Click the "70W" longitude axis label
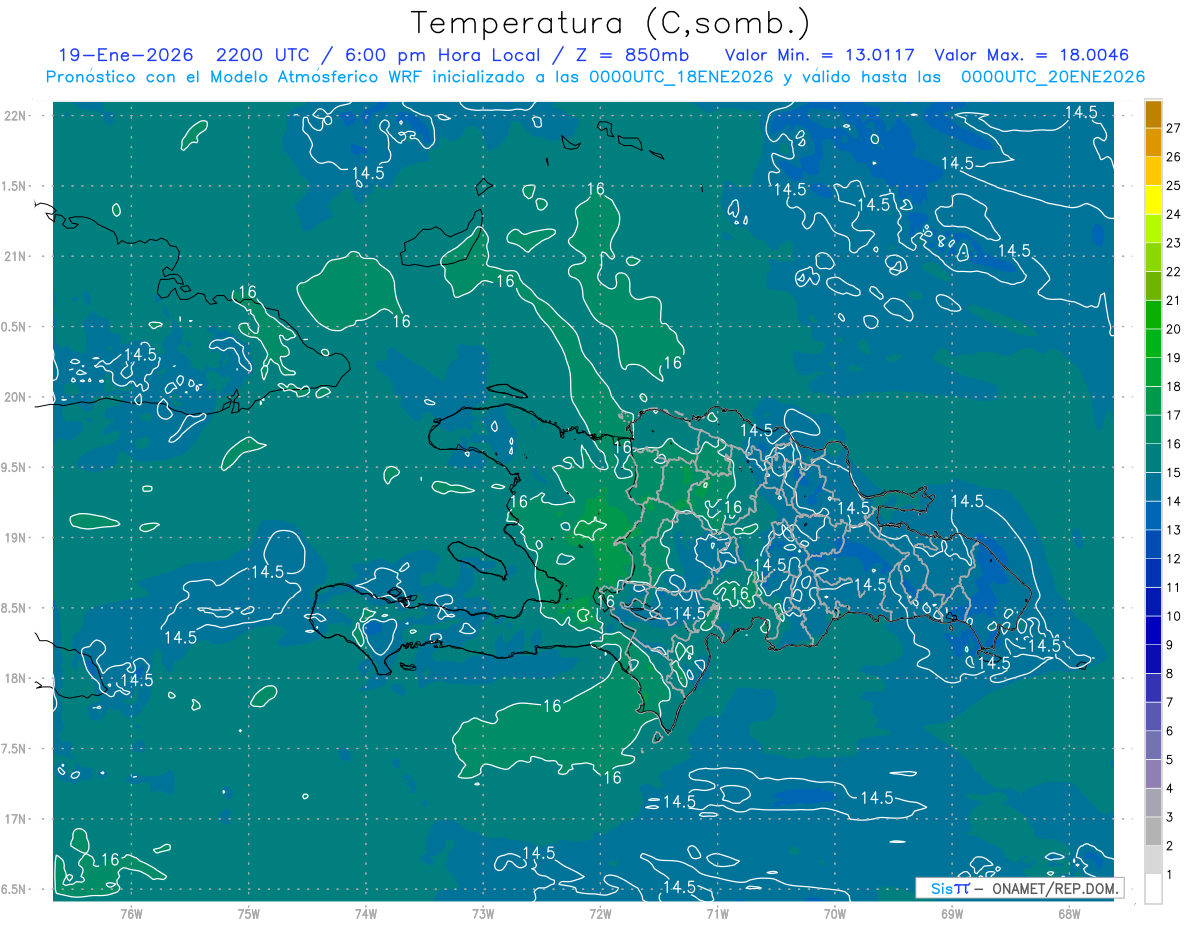1200x927 pixels. click(835, 913)
